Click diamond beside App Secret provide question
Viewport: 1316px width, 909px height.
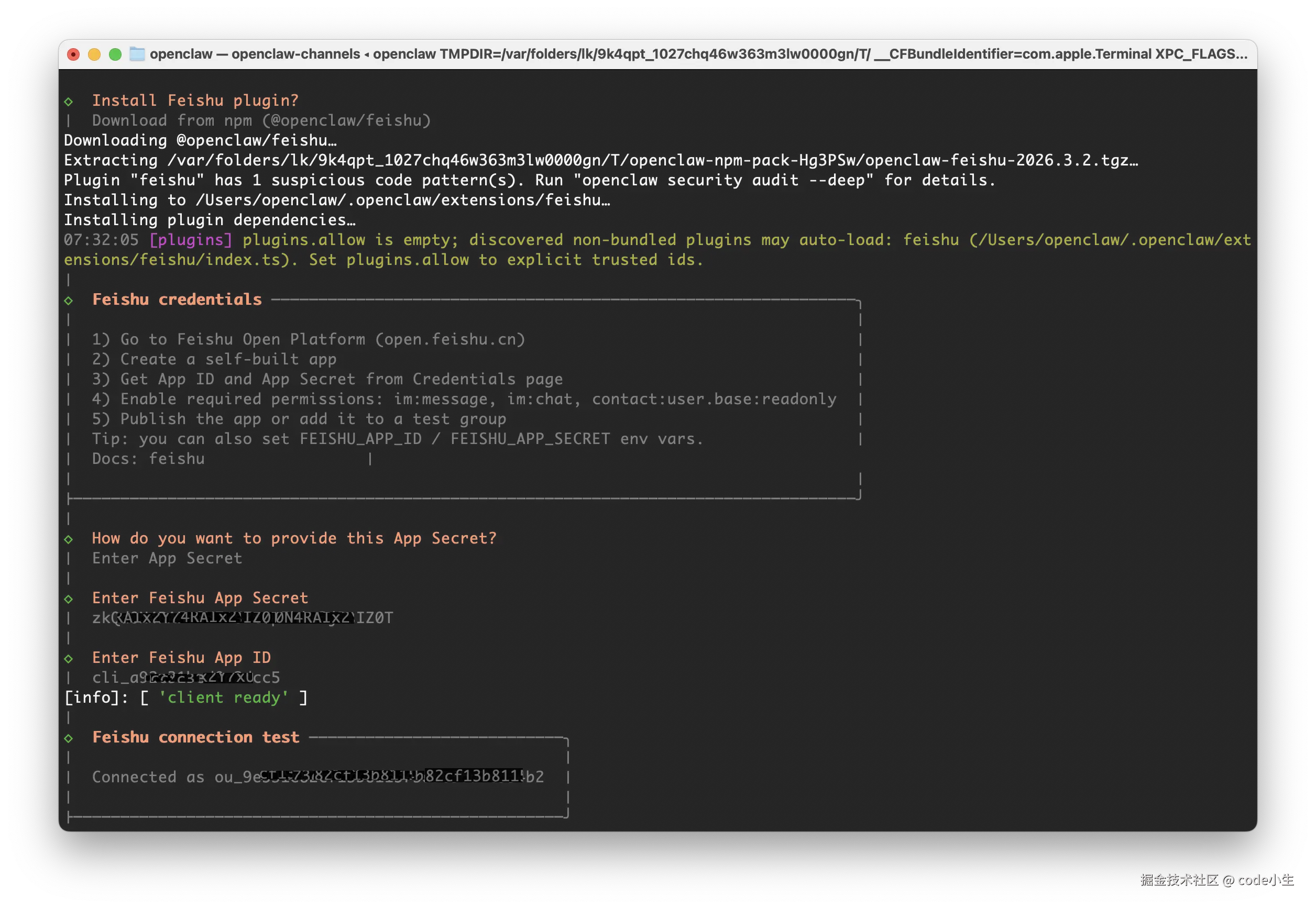[x=68, y=539]
